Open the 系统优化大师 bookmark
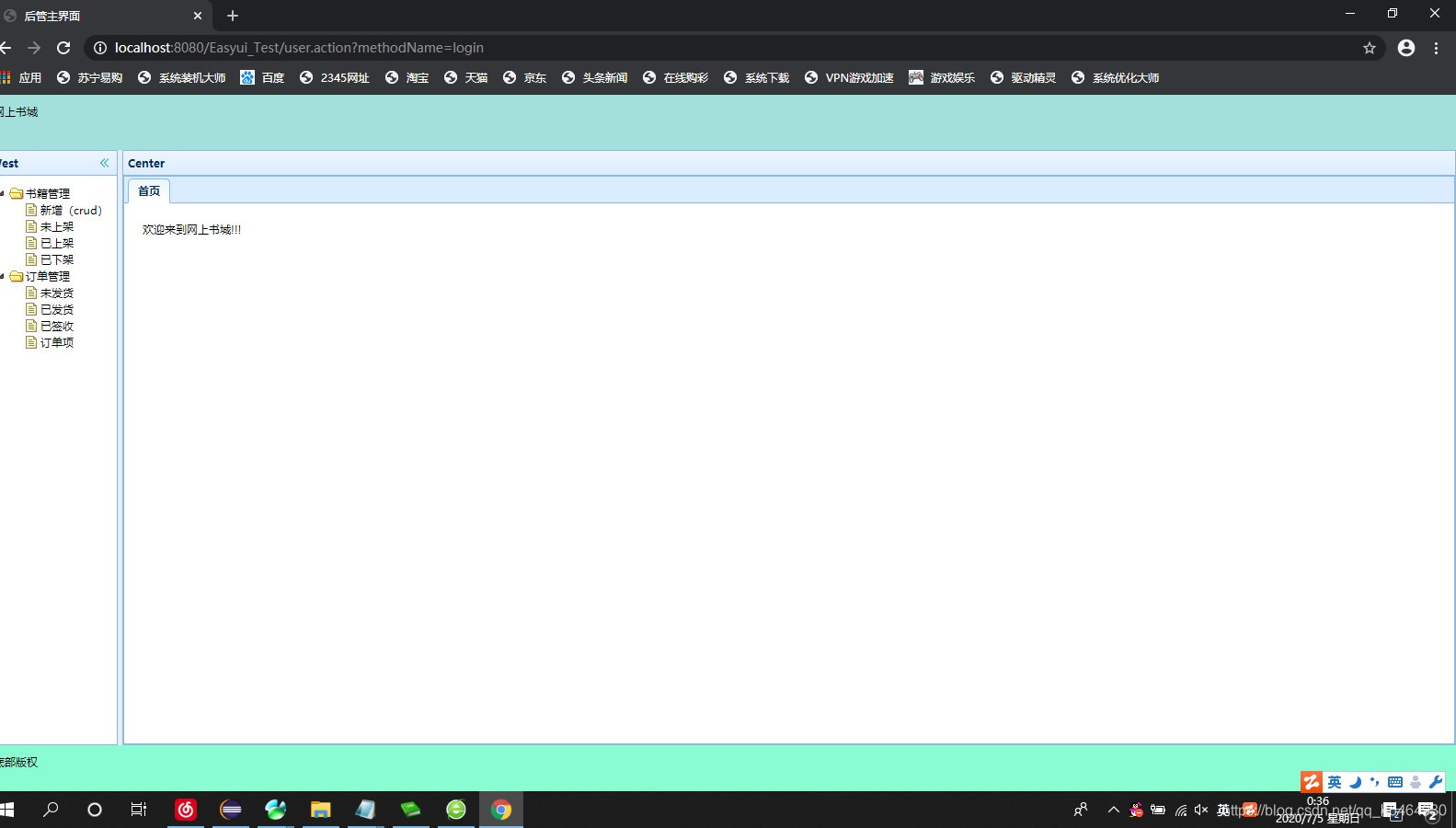 pos(1115,77)
